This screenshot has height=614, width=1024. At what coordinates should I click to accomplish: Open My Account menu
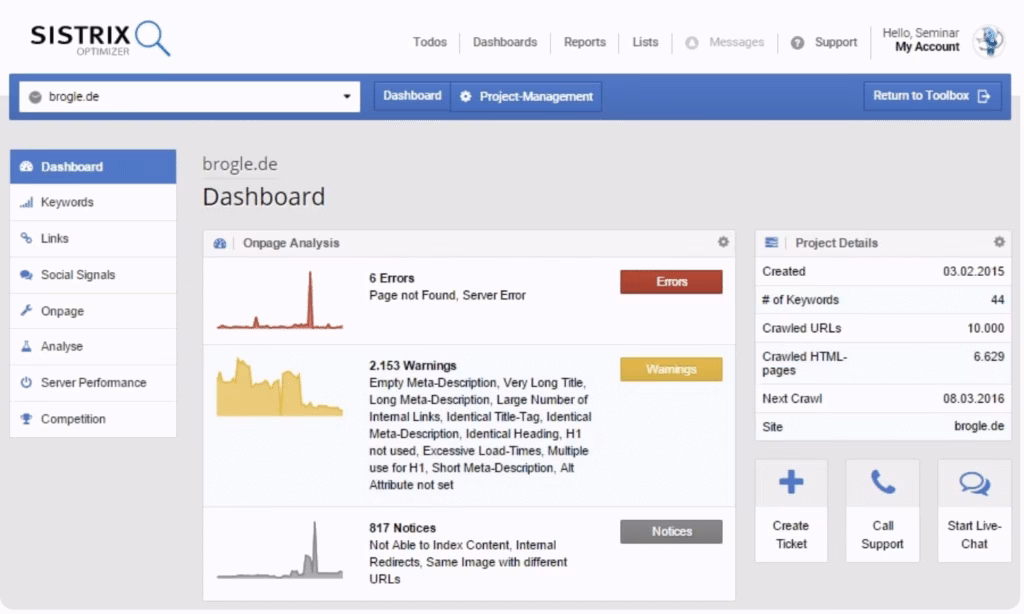924,47
